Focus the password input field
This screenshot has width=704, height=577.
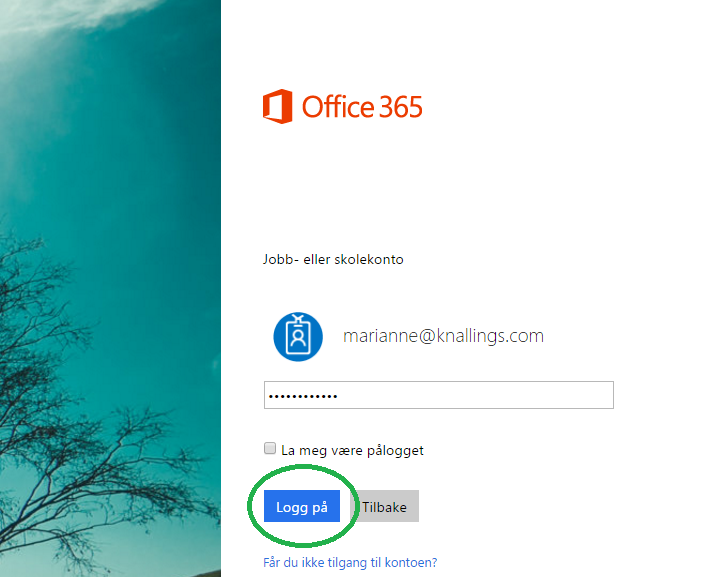[x=439, y=395]
